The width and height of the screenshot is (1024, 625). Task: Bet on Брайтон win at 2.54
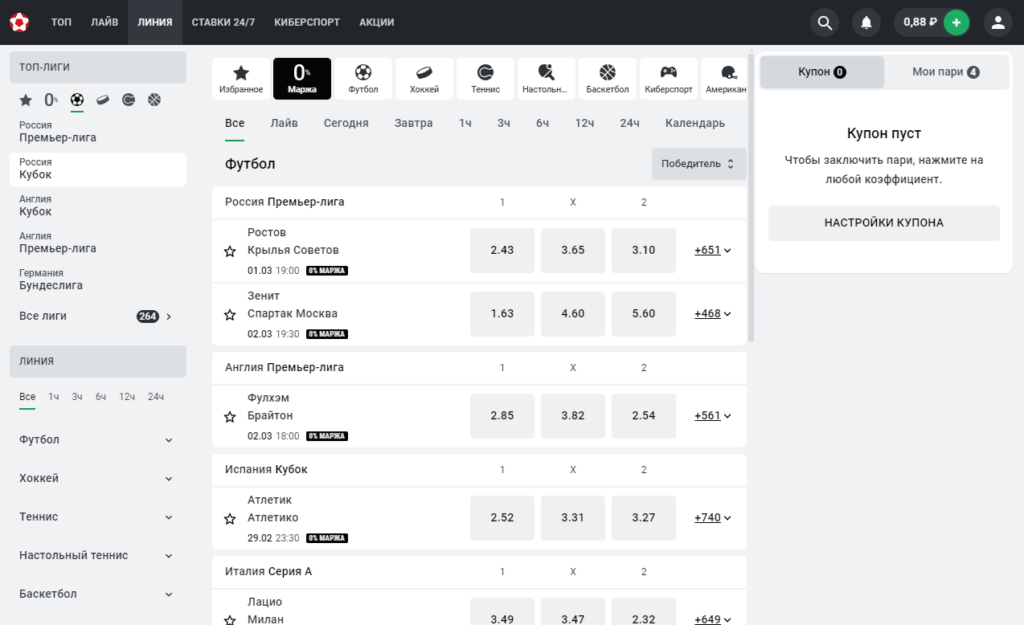(643, 415)
